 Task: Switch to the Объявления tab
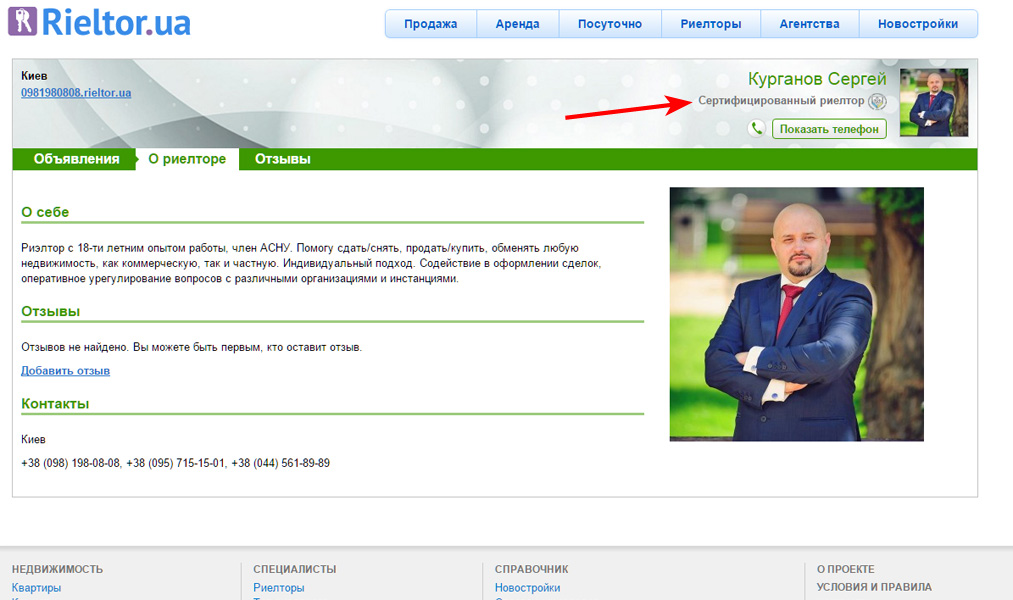pos(76,159)
